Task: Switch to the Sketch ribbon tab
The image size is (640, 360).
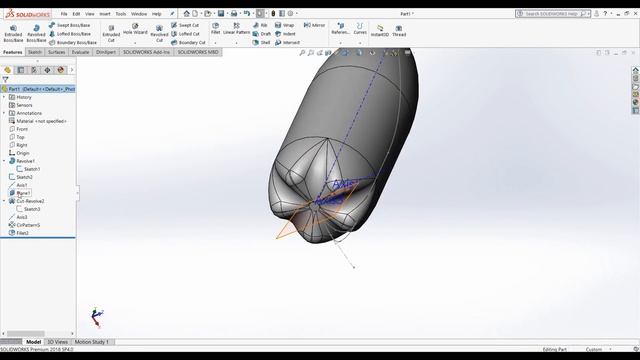Action: tap(35, 52)
